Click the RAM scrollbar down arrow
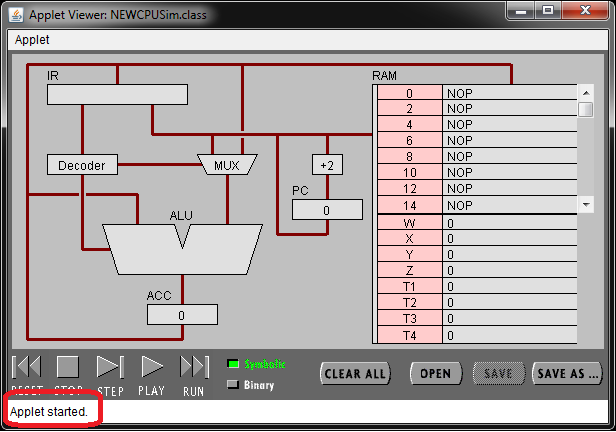This screenshot has height=432, width=616. pos(586,205)
